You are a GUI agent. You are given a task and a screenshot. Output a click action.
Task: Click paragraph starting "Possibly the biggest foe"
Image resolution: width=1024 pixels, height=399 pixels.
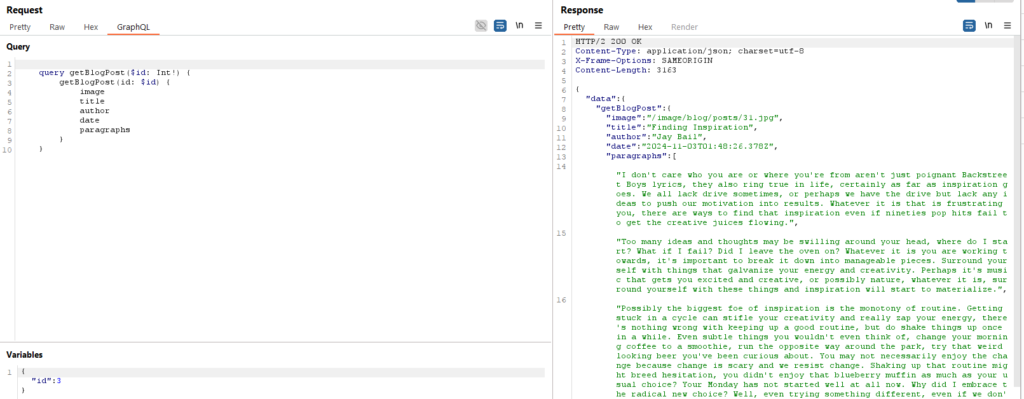(x=812, y=351)
